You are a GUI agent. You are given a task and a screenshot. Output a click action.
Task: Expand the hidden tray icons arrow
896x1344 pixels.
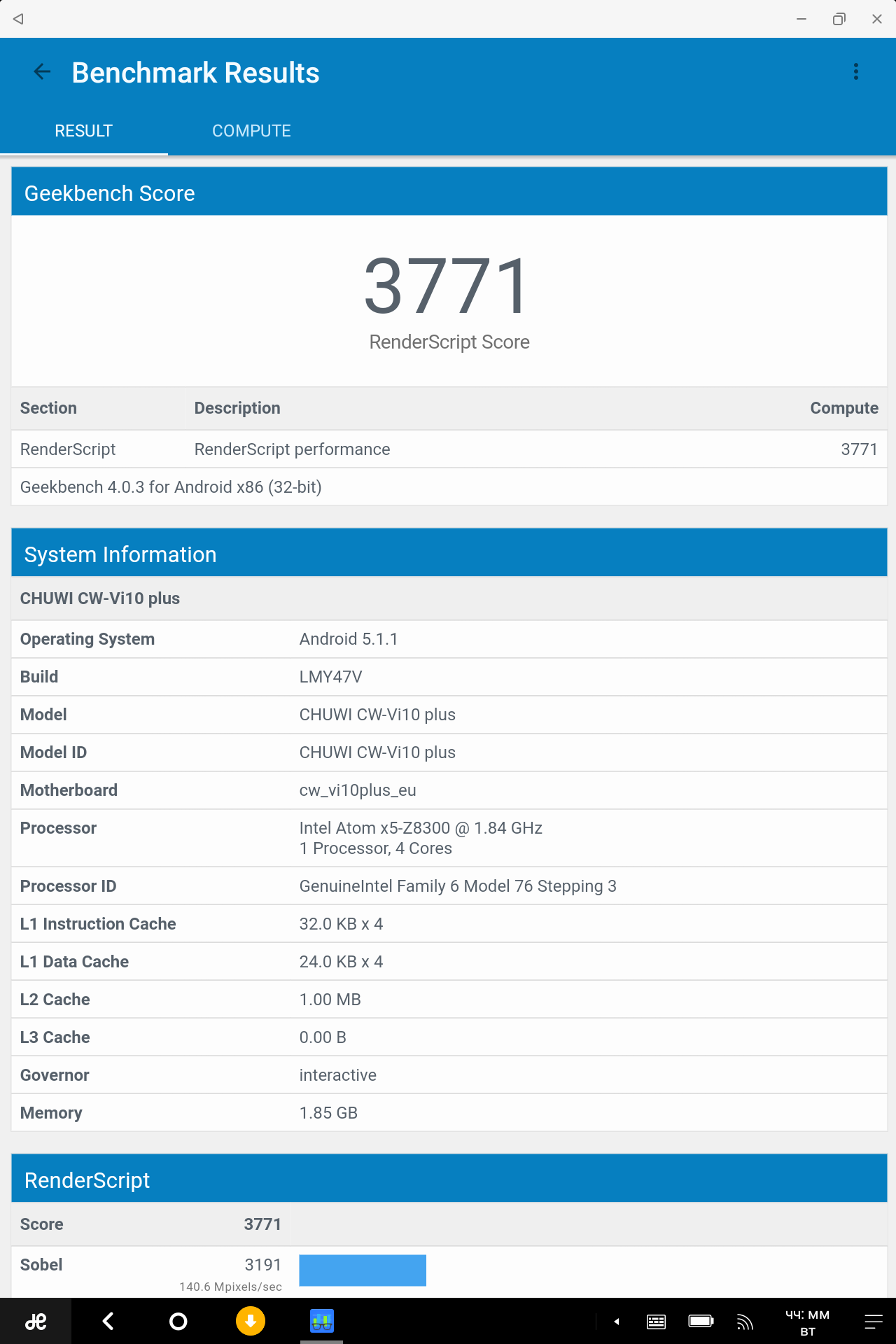pyautogui.click(x=617, y=1322)
